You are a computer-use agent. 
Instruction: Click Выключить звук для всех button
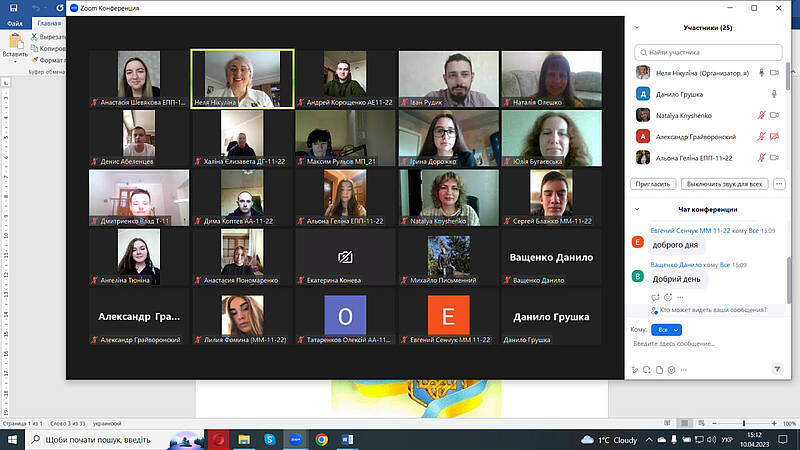coord(724,184)
